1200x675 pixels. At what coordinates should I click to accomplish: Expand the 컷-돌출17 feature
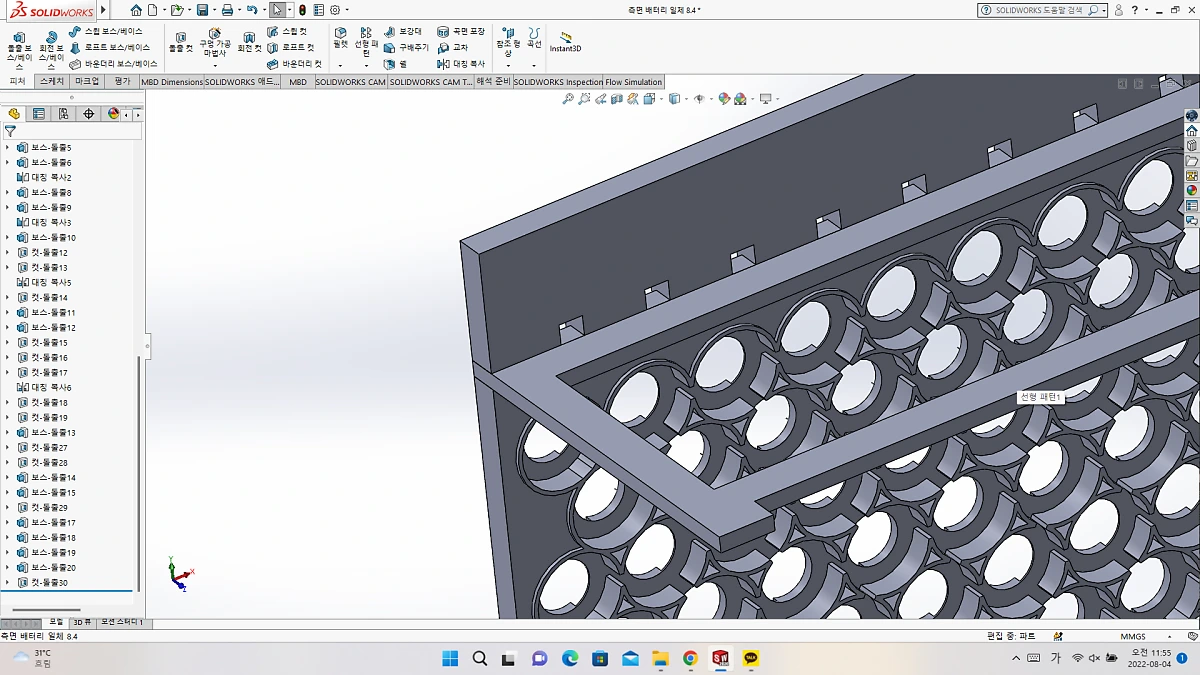coord(8,372)
